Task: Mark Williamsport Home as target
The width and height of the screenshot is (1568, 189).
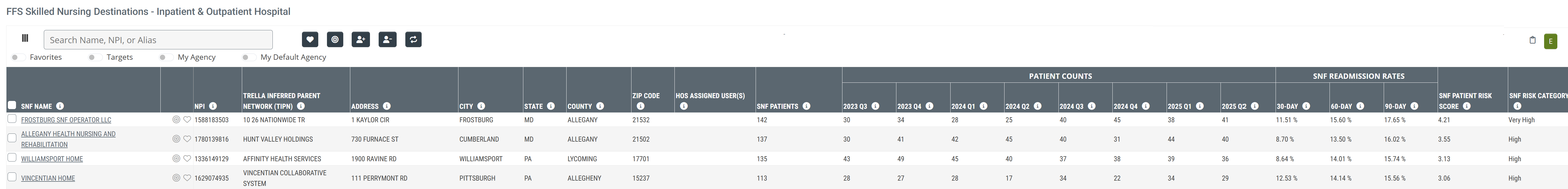Action: [x=176, y=159]
